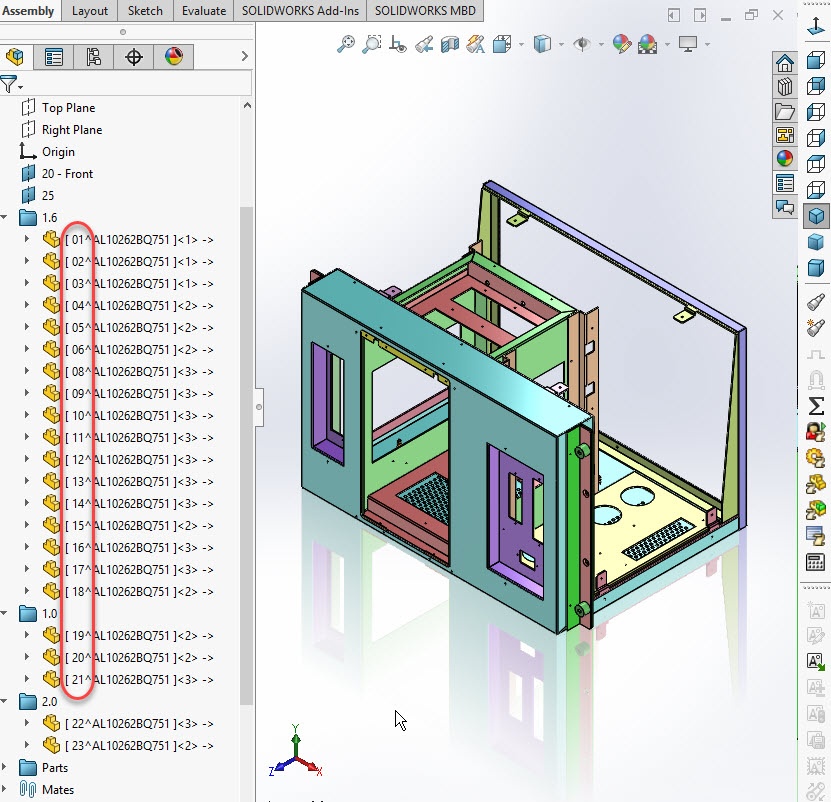Click the Sigma equations icon
Image resolution: width=831 pixels, height=802 pixels.
click(x=816, y=406)
